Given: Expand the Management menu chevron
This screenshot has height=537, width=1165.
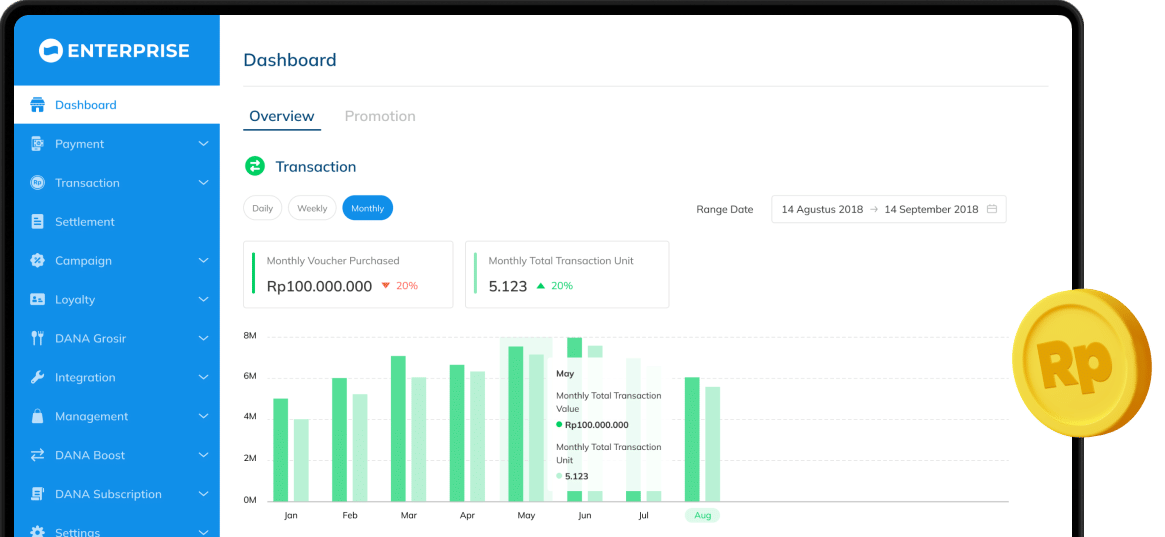Looking at the screenshot, I should click(x=204, y=416).
